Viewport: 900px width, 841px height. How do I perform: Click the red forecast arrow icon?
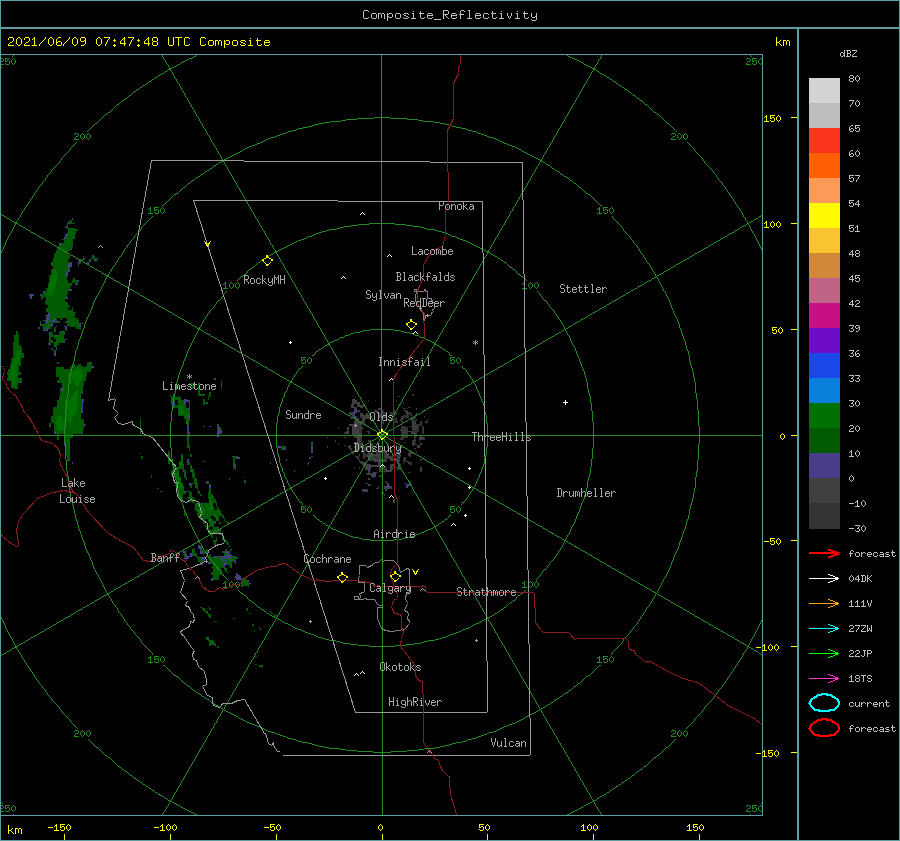pos(824,553)
